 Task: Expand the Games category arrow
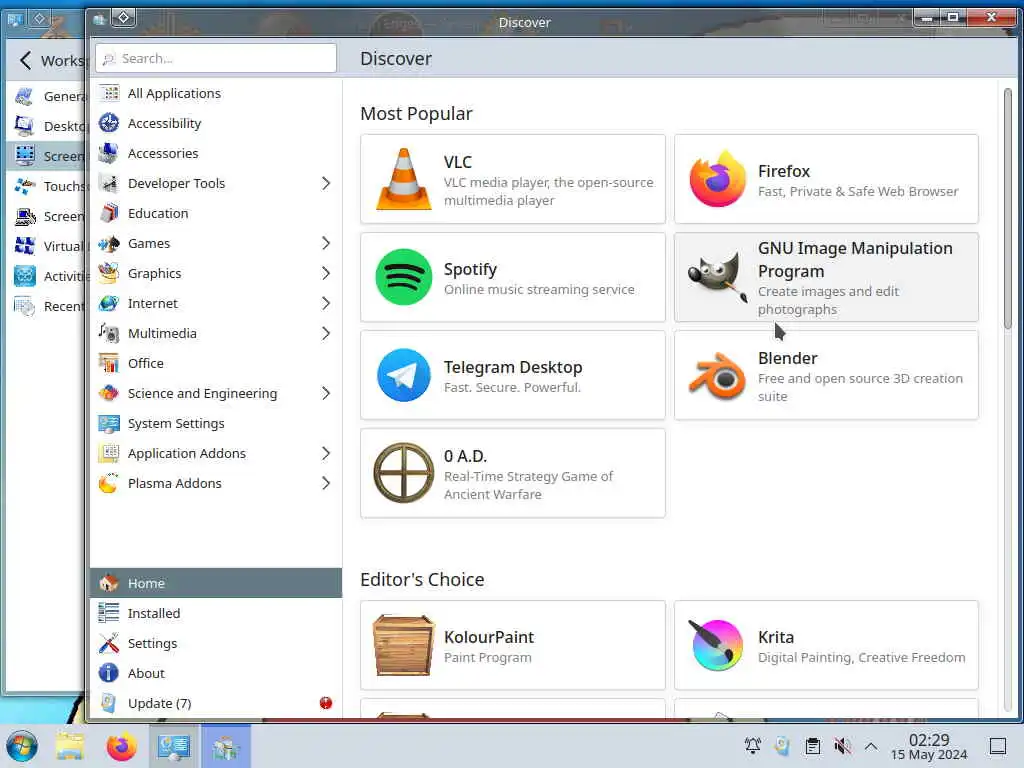(326, 243)
